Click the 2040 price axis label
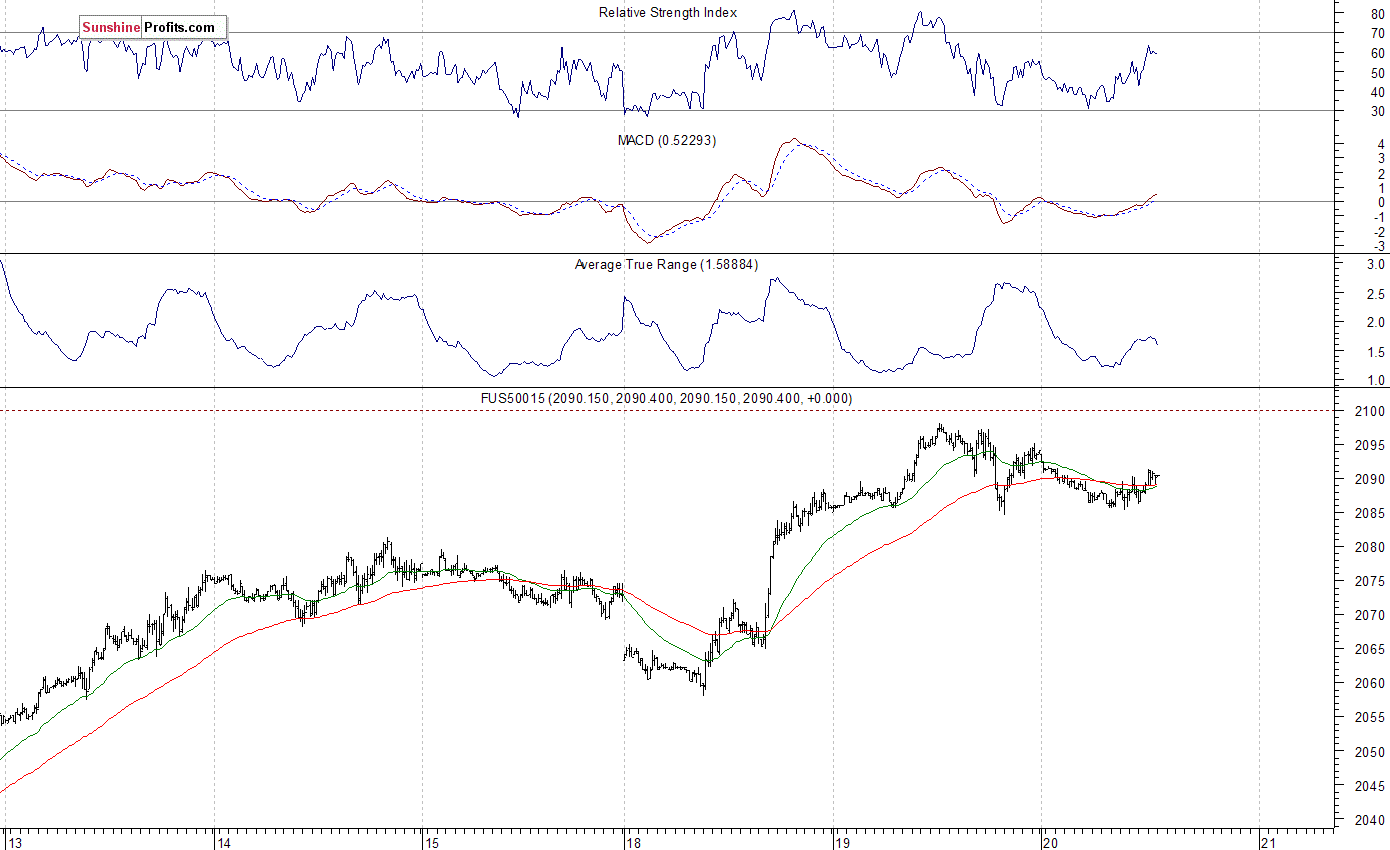 point(1370,821)
